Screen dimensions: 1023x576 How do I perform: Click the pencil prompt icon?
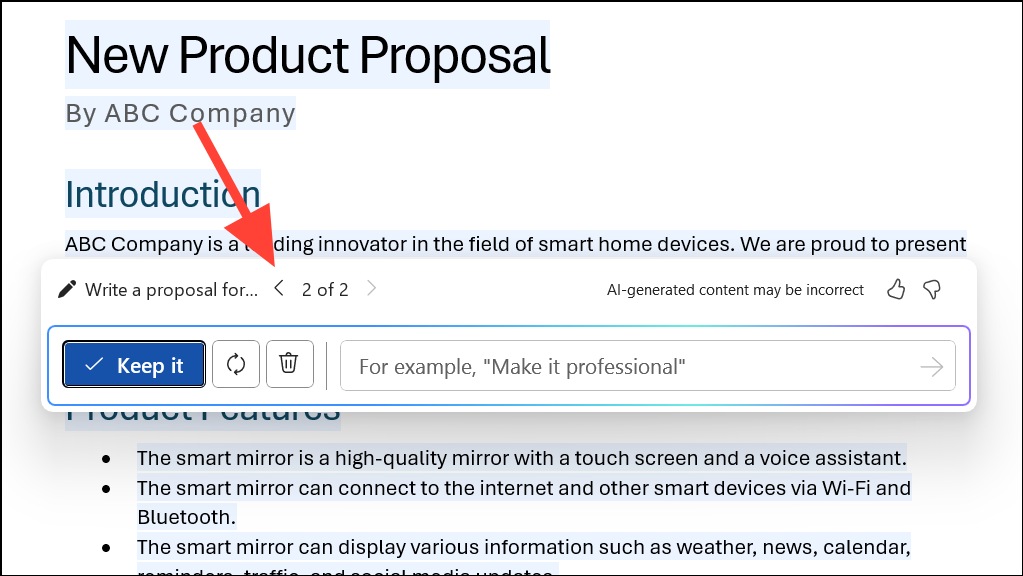[x=66, y=289]
